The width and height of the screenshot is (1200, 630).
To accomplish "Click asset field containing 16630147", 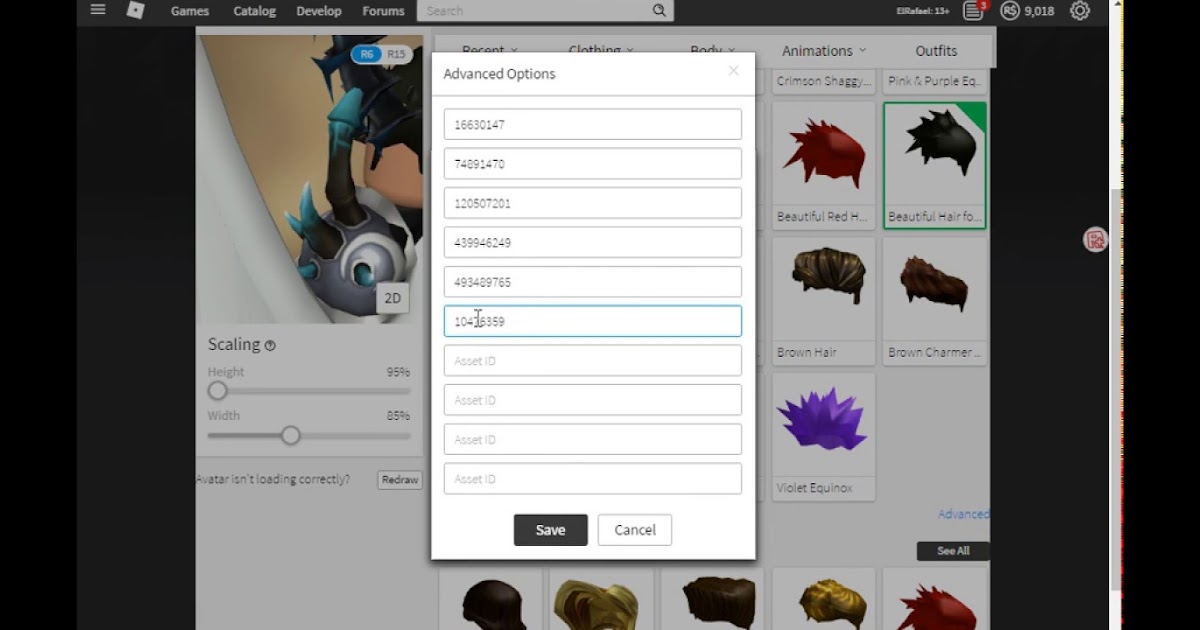I will coord(593,125).
